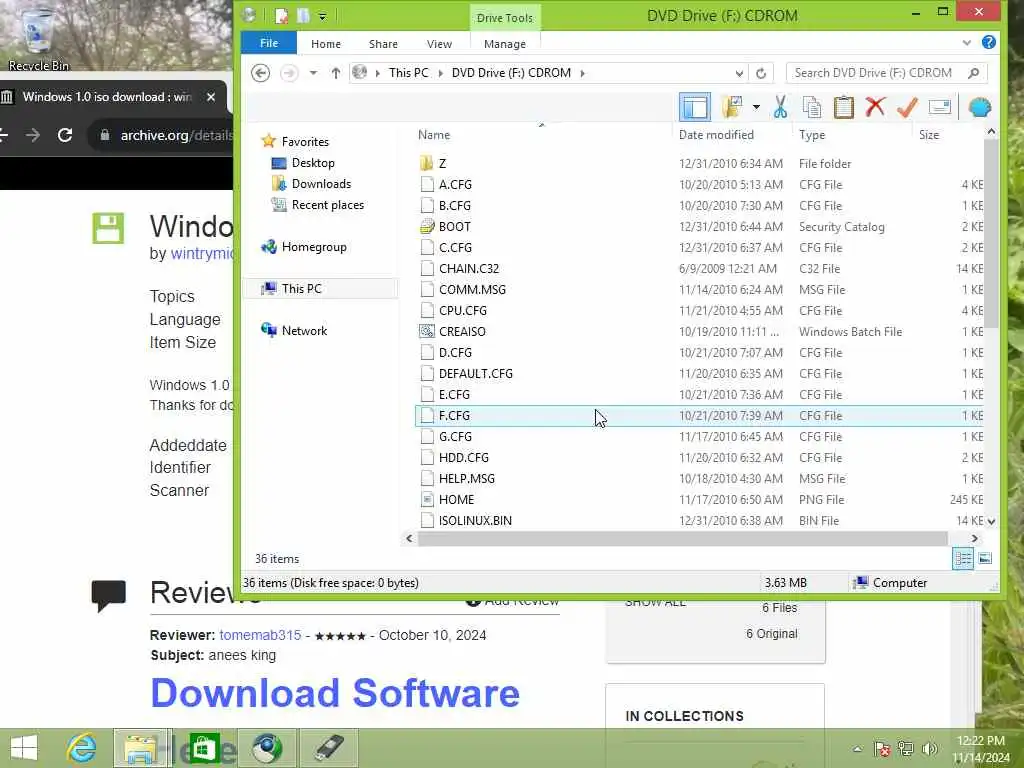Click the blue globe shell icon
The image size is (1024, 768).
click(980, 107)
